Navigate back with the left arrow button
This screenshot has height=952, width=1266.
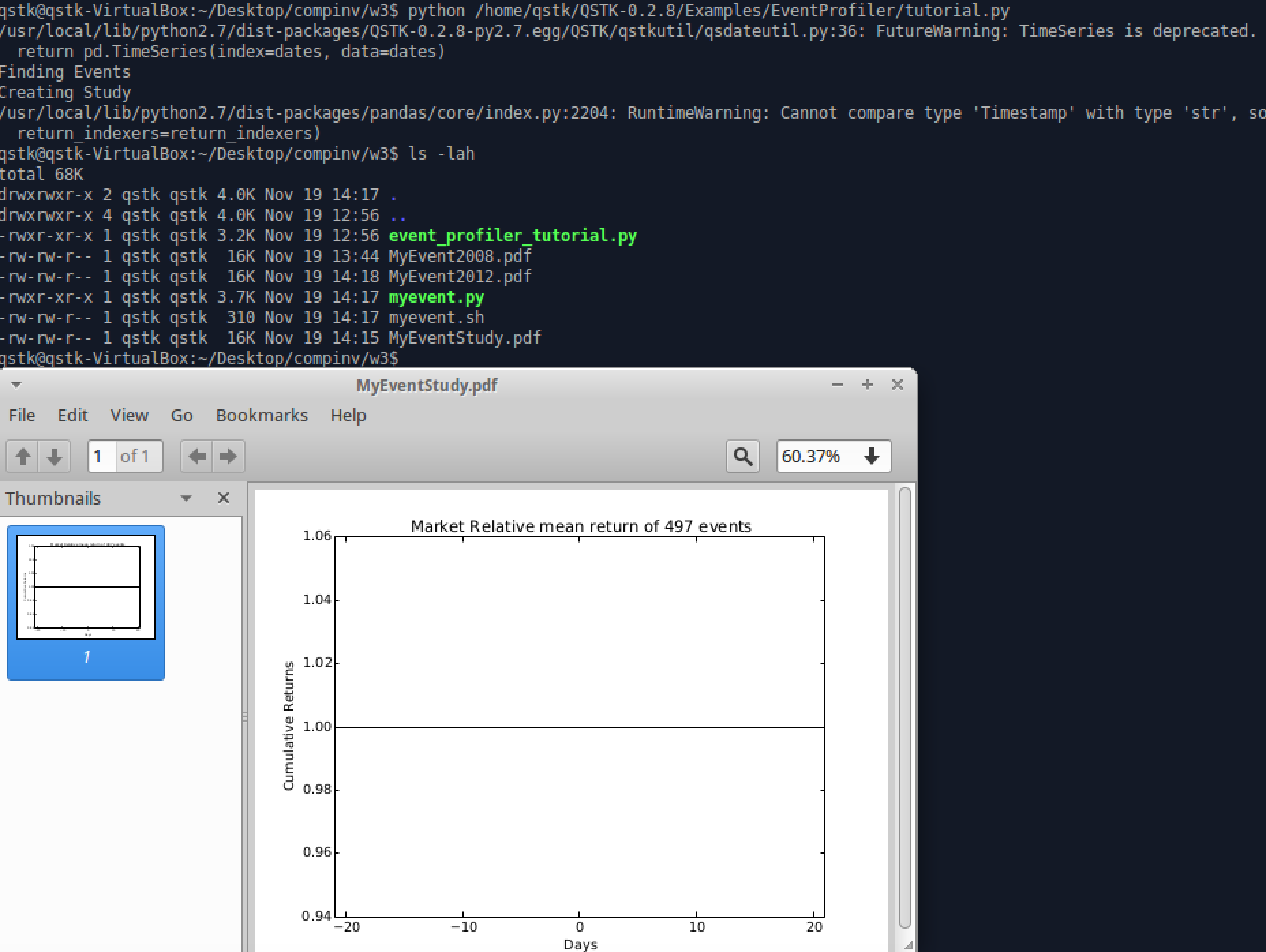(x=197, y=456)
